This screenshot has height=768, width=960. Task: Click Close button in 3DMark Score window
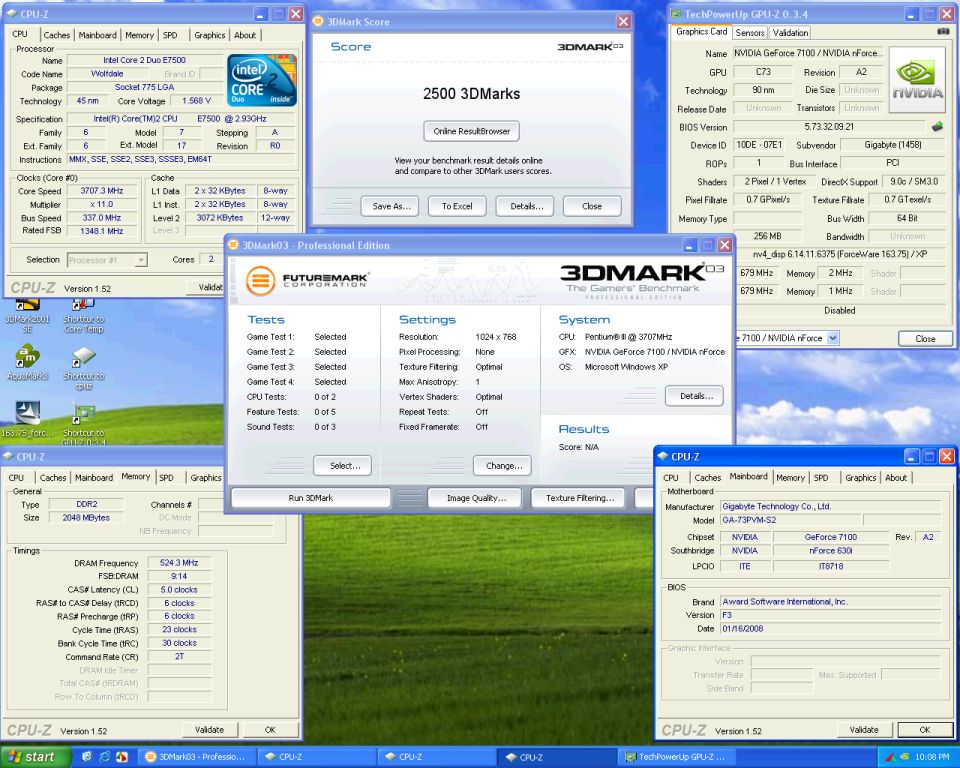[592, 206]
